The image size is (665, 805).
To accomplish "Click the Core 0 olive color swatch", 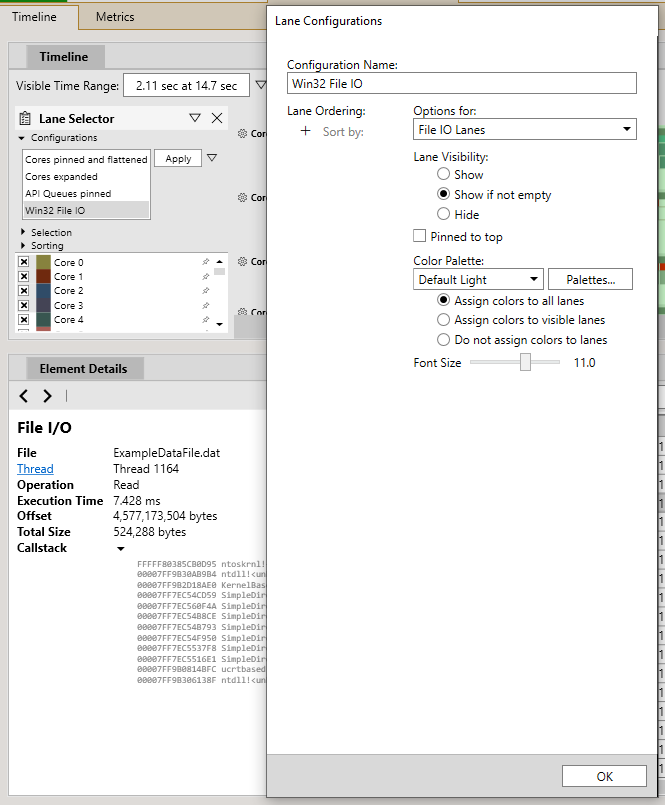I will coord(44,262).
